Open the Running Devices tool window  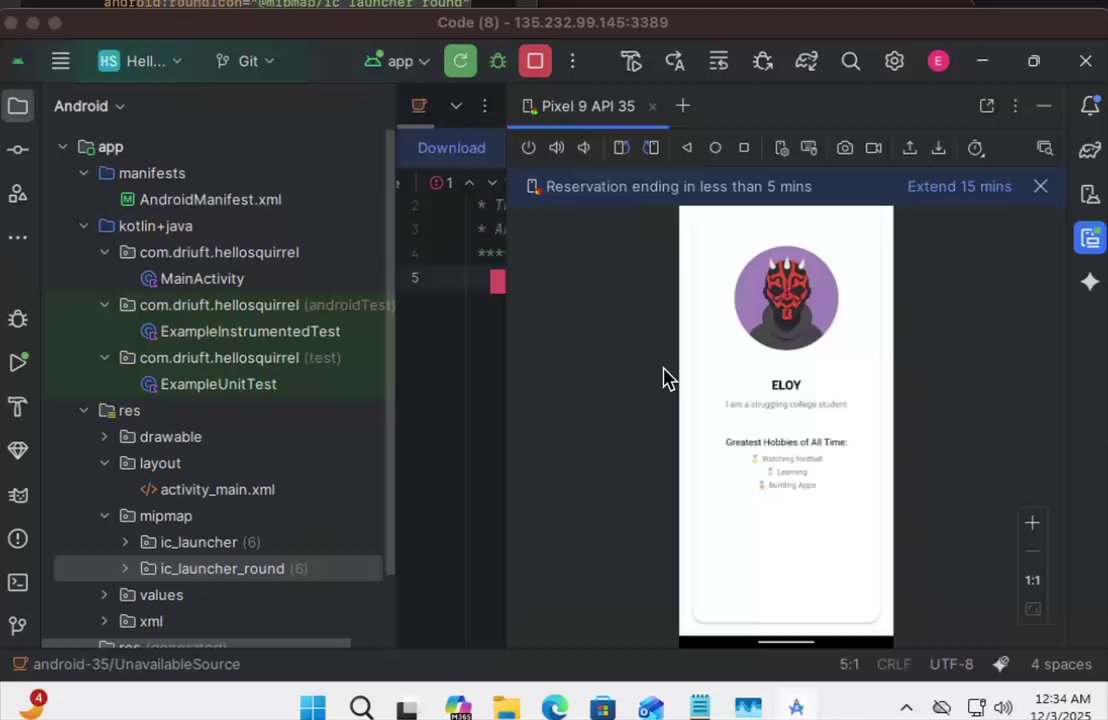tap(1090, 238)
